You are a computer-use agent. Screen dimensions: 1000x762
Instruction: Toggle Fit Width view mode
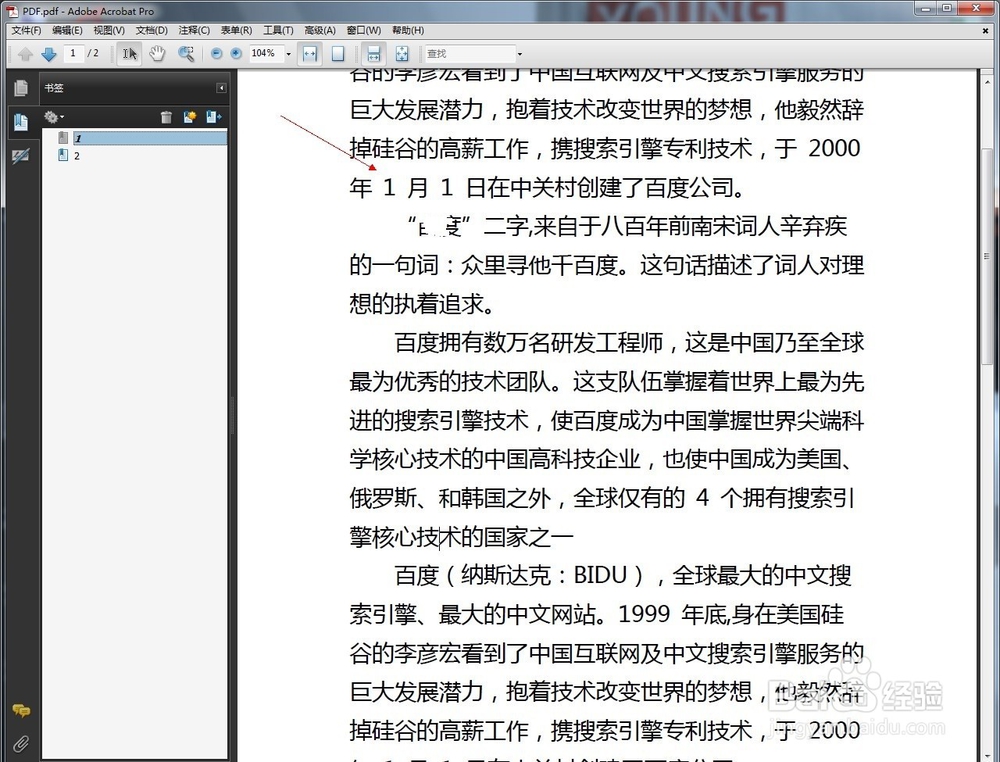point(310,54)
